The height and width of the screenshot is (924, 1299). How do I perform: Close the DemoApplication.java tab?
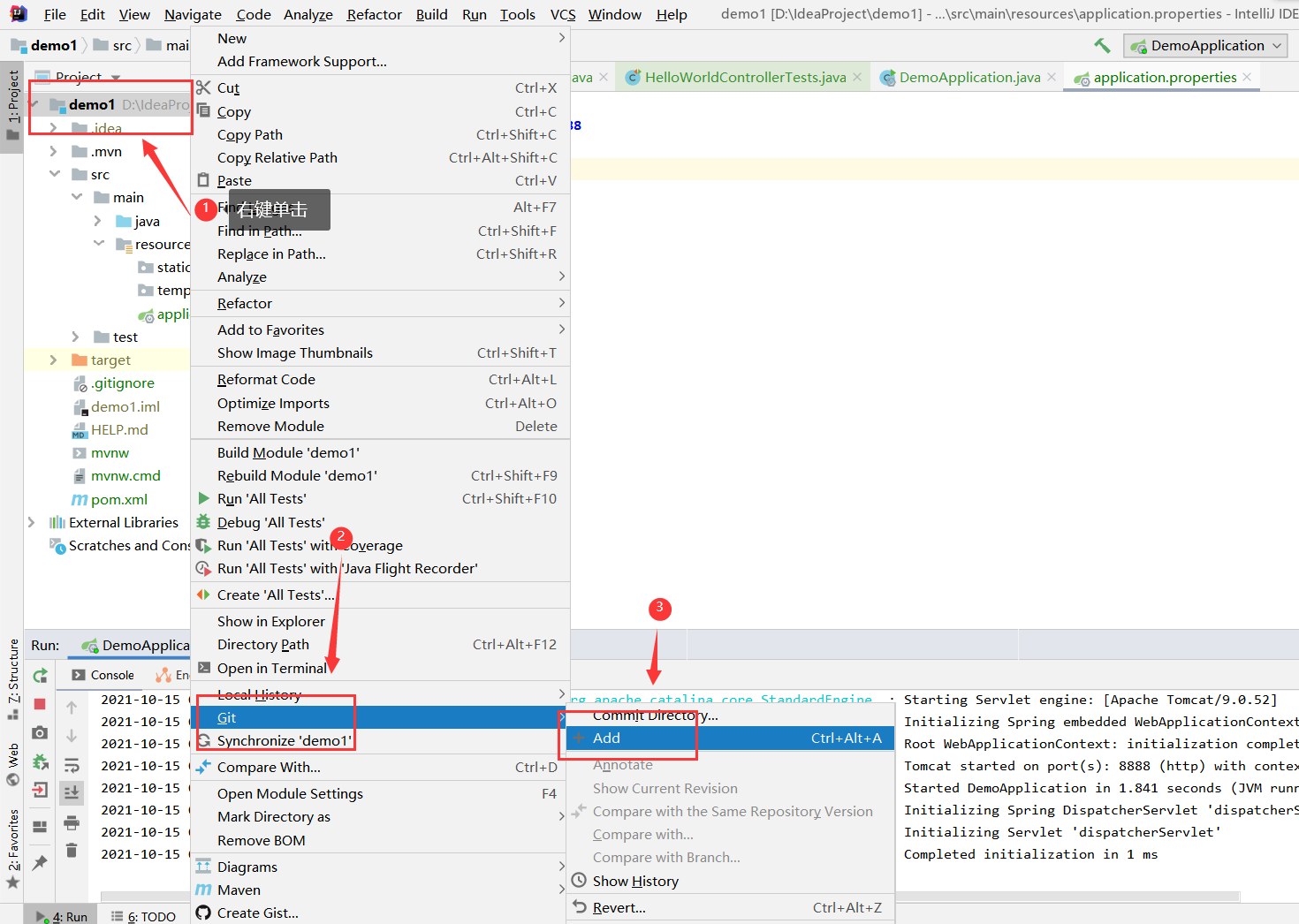(1052, 77)
